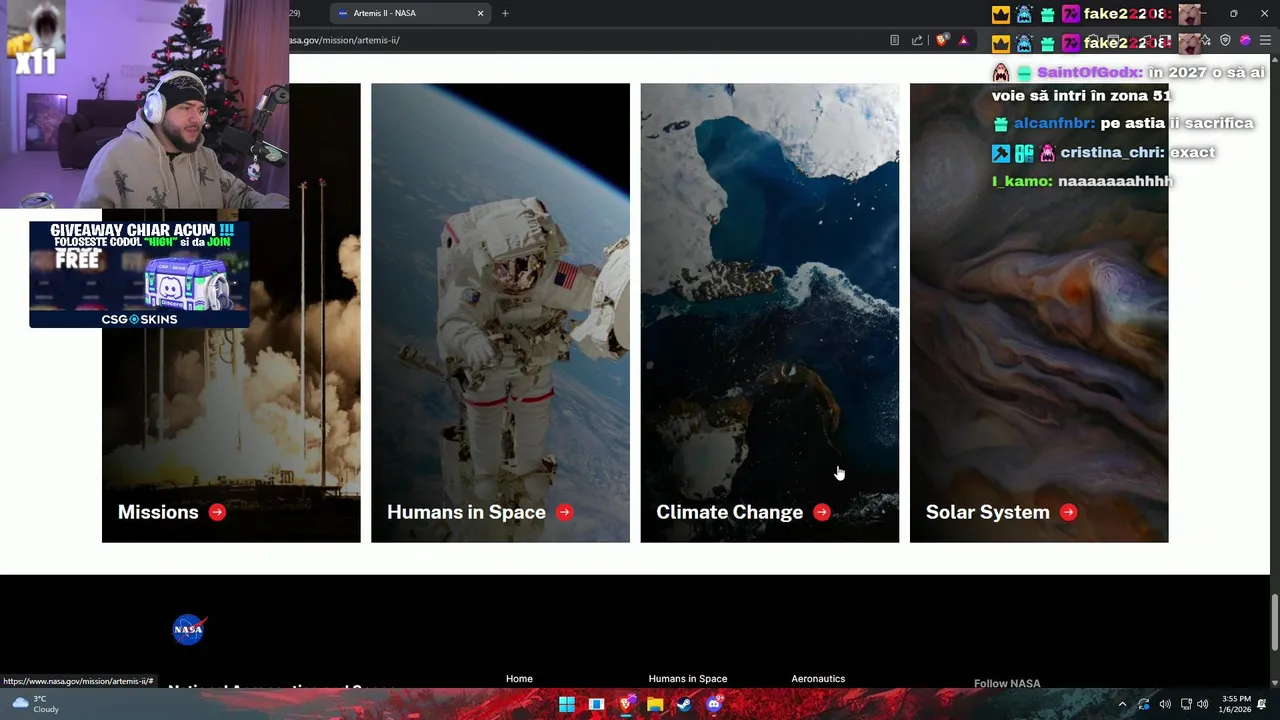The width and height of the screenshot is (1280, 720).
Task: Open the Brave hamburger menu
Action: 1265,40
